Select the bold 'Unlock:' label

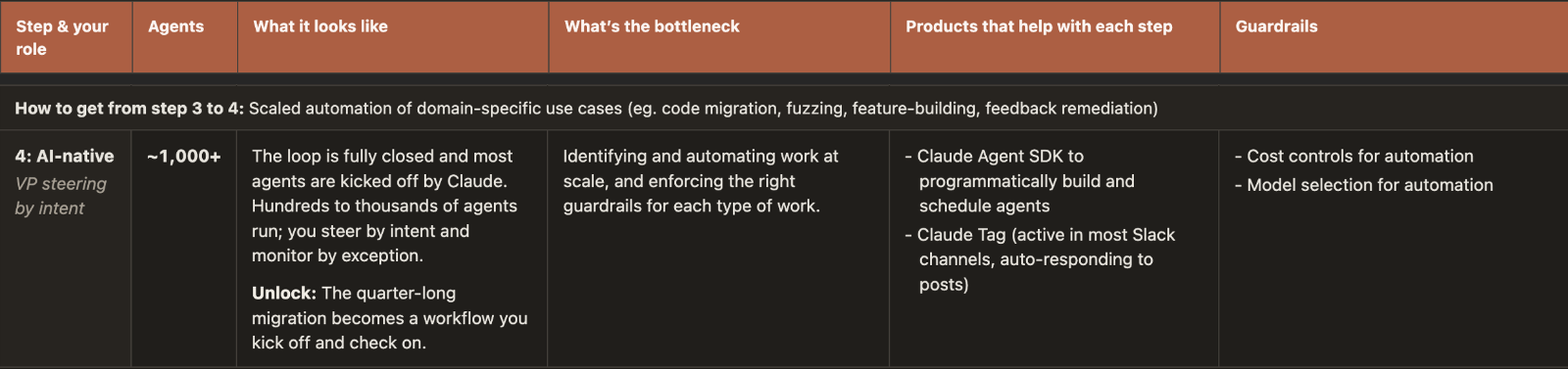284,294
